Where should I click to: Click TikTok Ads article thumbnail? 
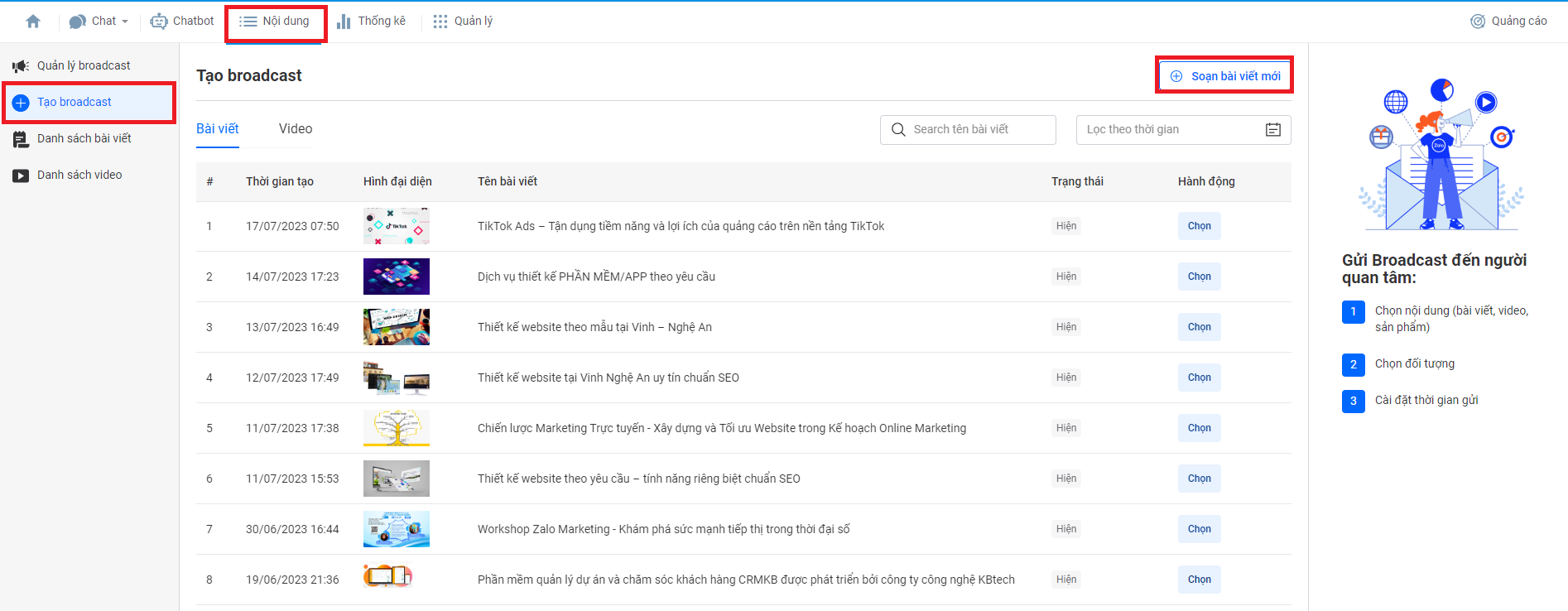click(396, 226)
